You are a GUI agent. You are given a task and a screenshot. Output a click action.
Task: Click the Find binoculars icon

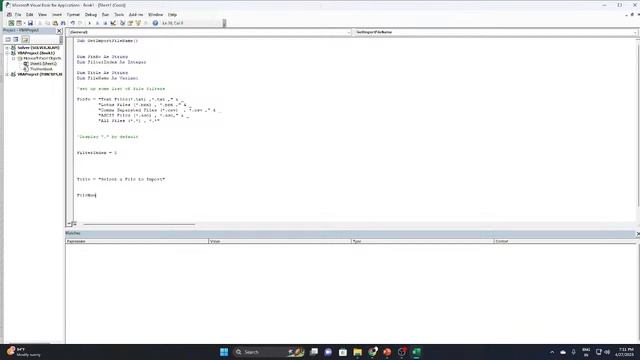tap(63, 23)
